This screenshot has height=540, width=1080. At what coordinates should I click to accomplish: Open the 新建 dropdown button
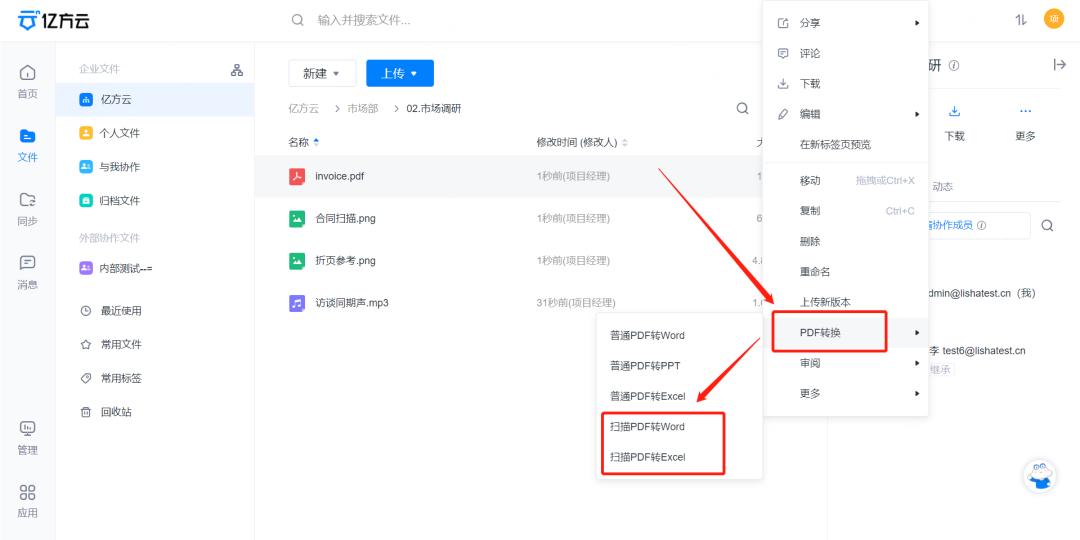point(322,73)
